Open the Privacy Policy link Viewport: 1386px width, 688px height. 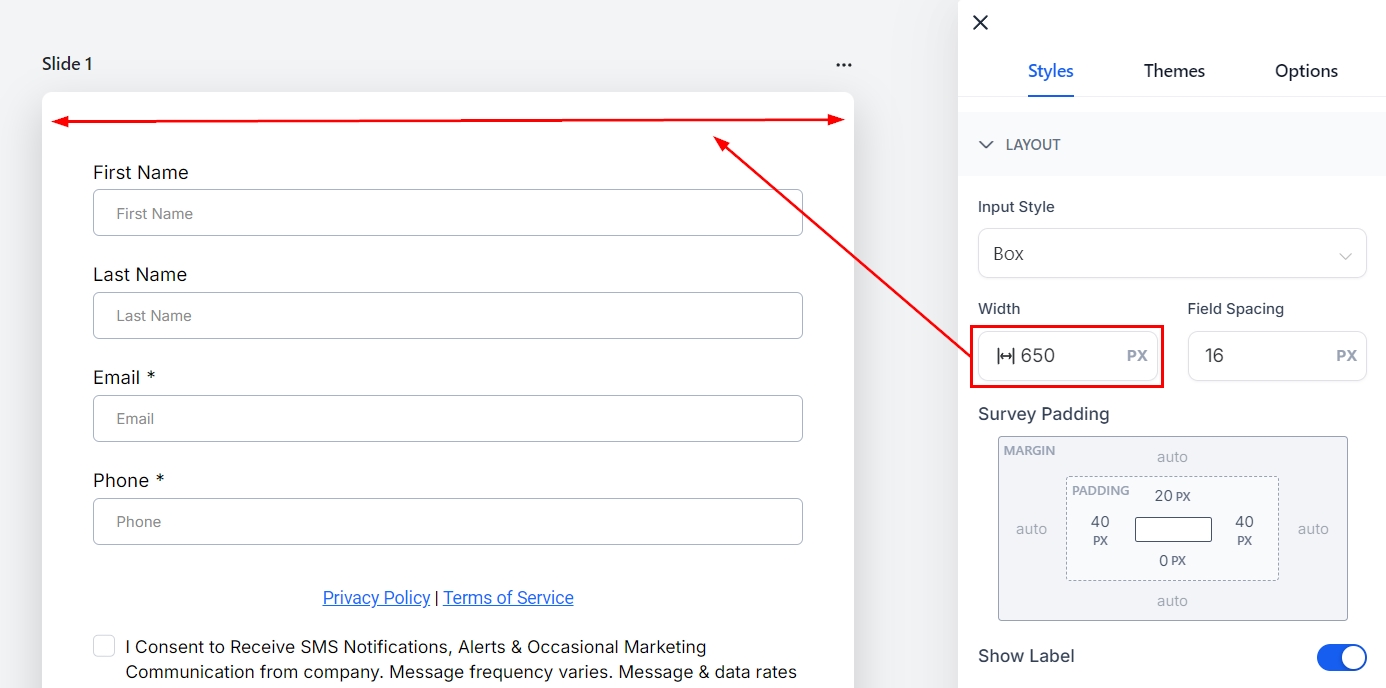(x=376, y=598)
